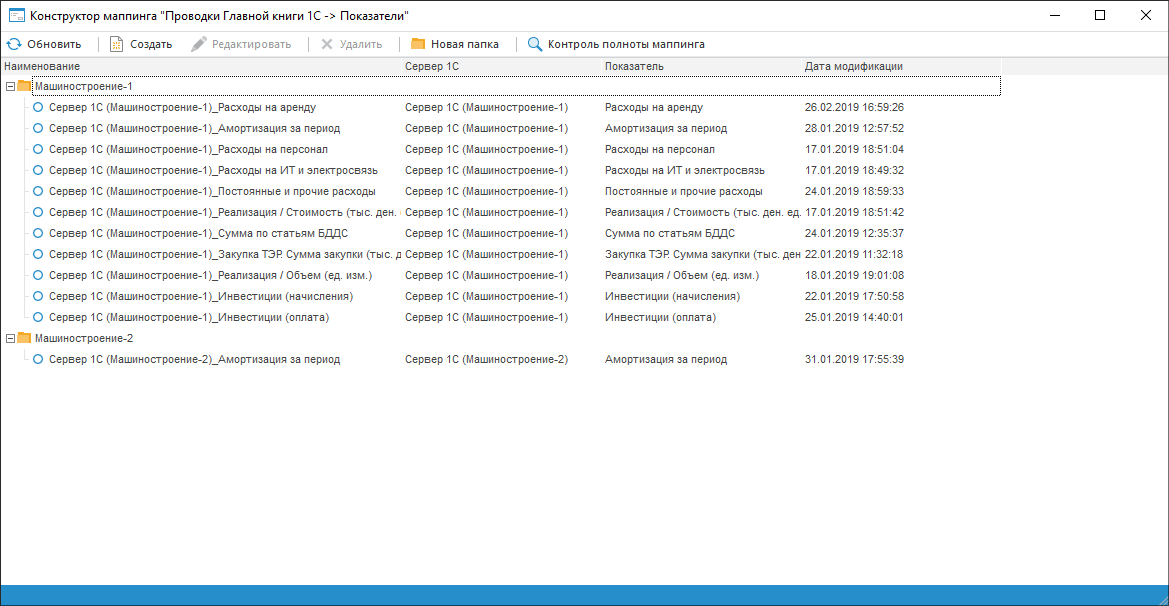
Task: Click circle icon of Расходы на ИТ row
Action: coord(38,170)
